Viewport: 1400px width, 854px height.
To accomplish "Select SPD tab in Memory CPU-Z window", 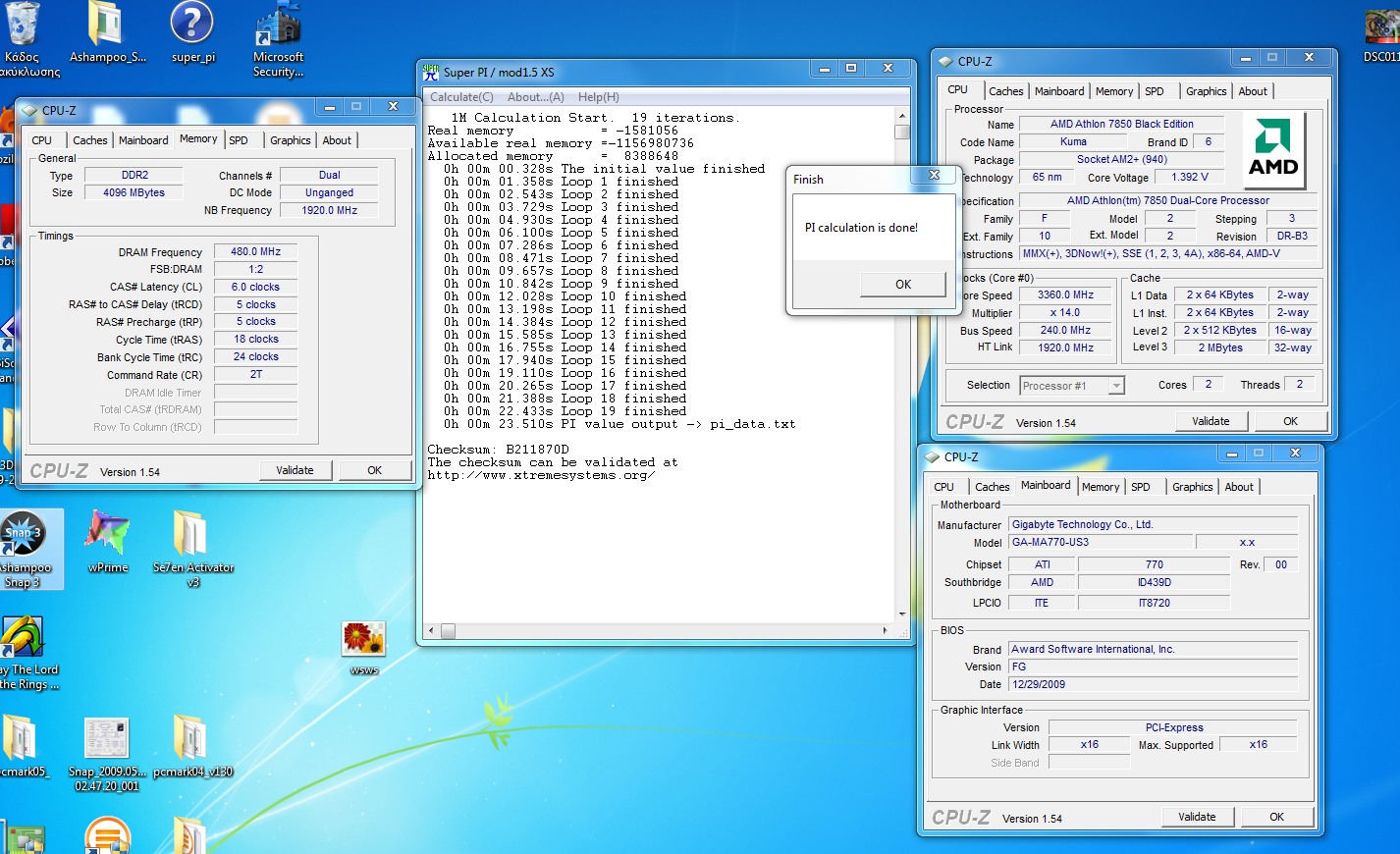I will (239, 140).
